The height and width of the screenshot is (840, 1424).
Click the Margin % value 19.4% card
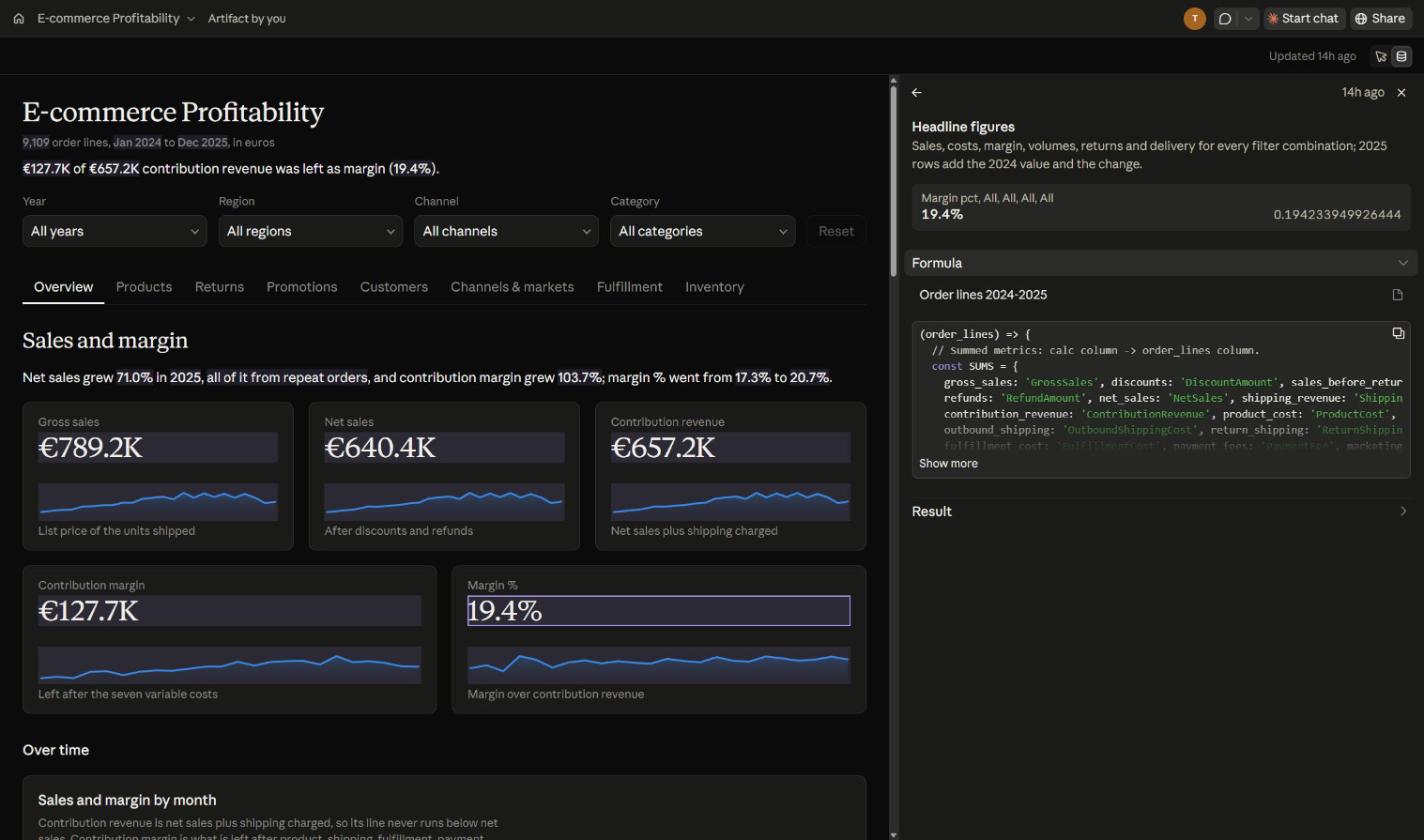(659, 611)
